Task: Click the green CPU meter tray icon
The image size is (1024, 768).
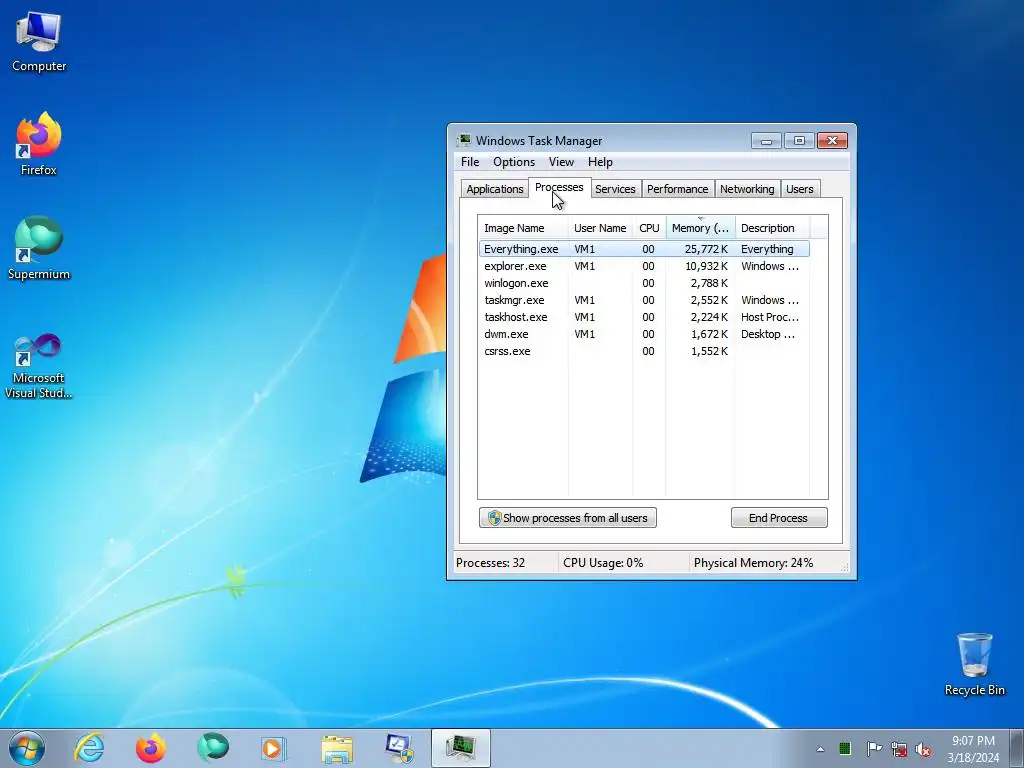Action: (x=845, y=748)
